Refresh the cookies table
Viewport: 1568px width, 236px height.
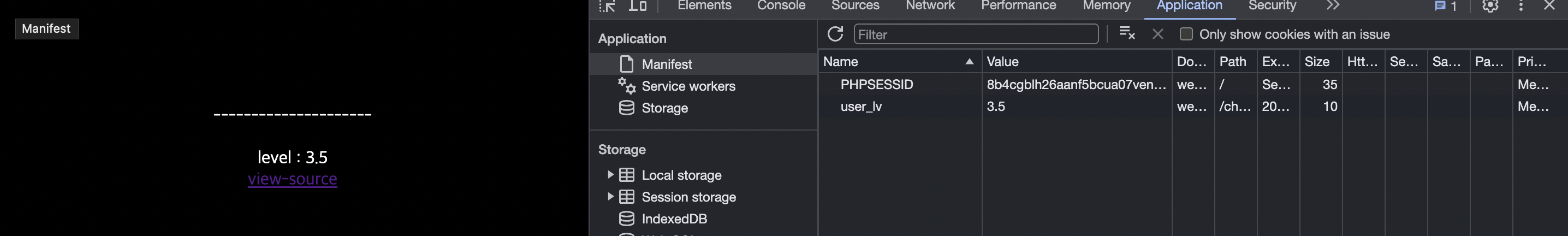pos(835,33)
